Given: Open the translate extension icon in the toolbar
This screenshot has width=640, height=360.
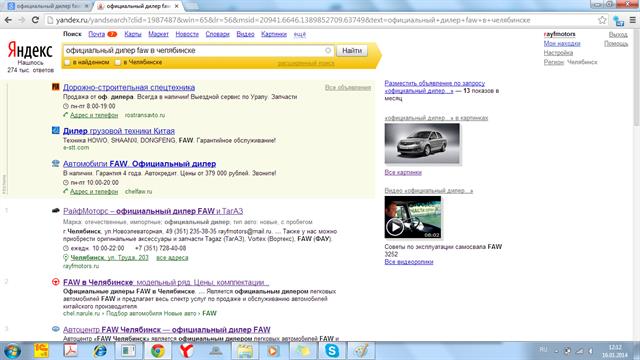Looking at the screenshot, I should [618, 20].
